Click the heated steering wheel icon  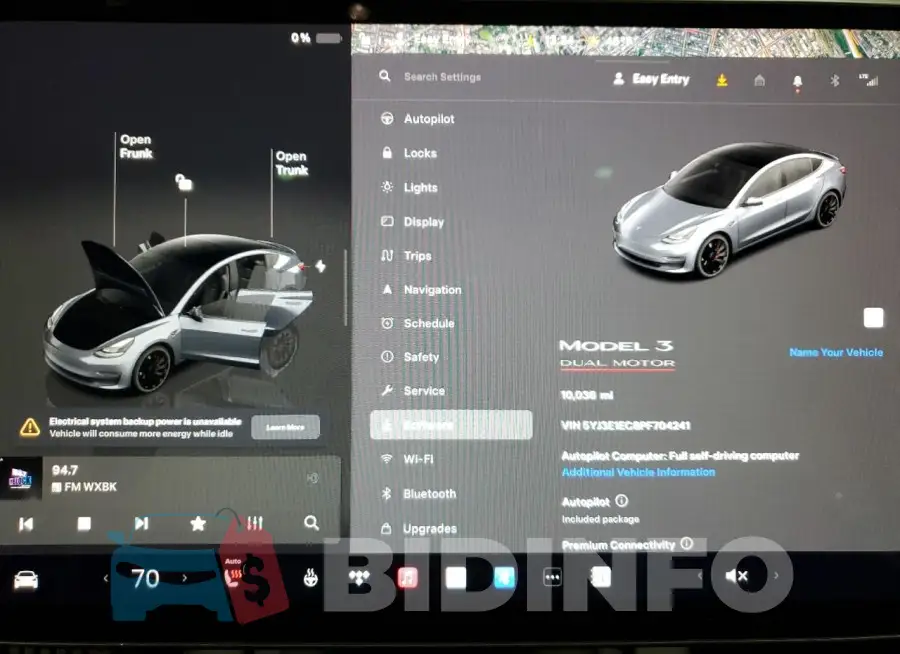pos(311,578)
